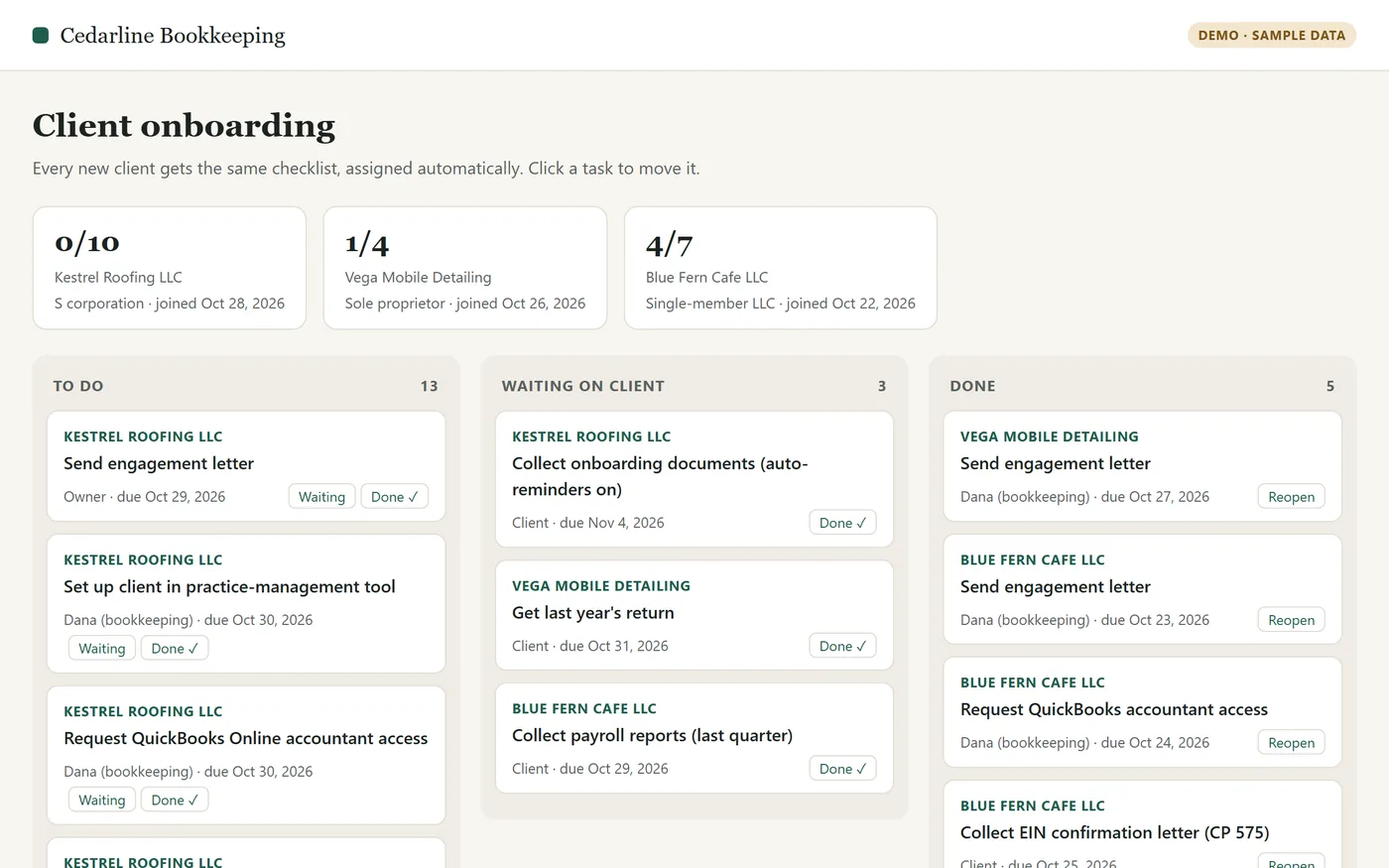Reopen Vega Mobile Detailing engagement letter task
The width and height of the screenshot is (1389, 868).
click(1291, 497)
